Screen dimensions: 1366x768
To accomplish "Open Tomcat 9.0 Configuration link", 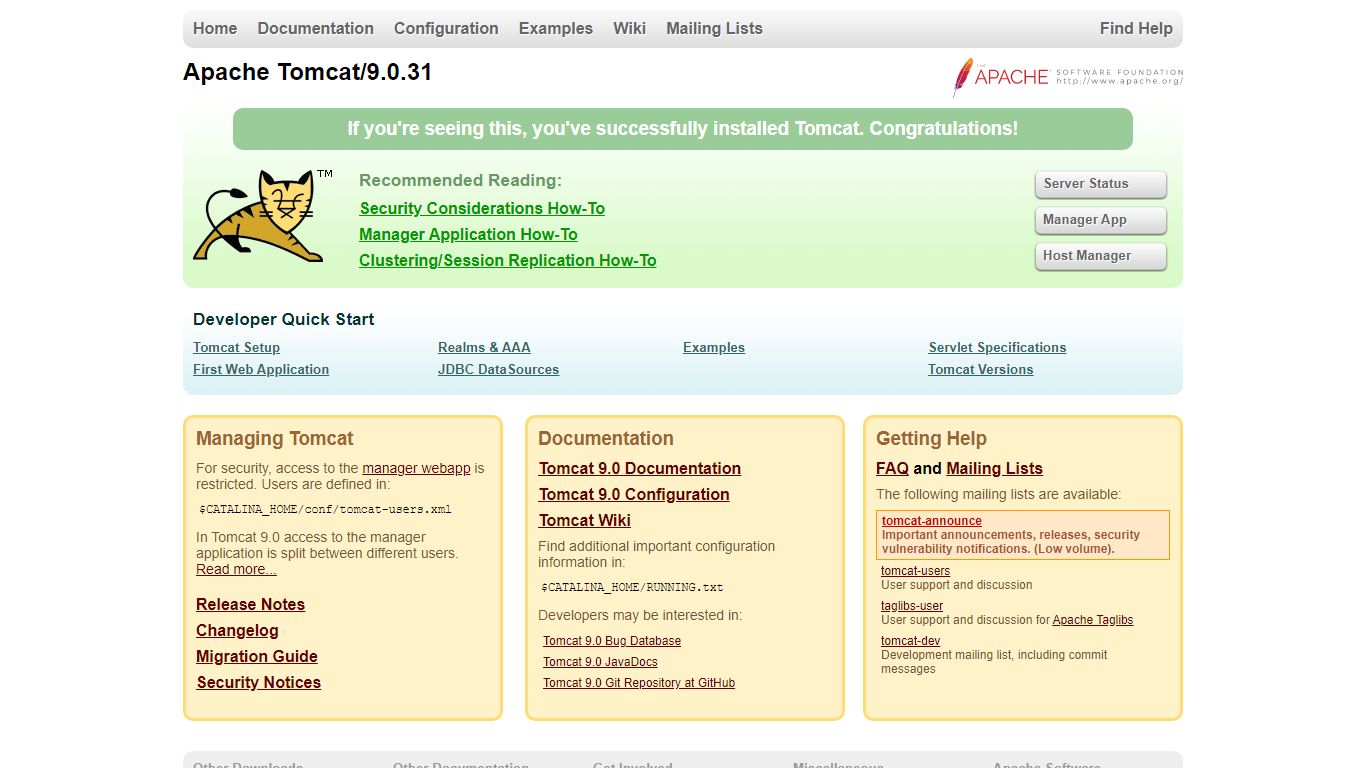I will point(634,494).
